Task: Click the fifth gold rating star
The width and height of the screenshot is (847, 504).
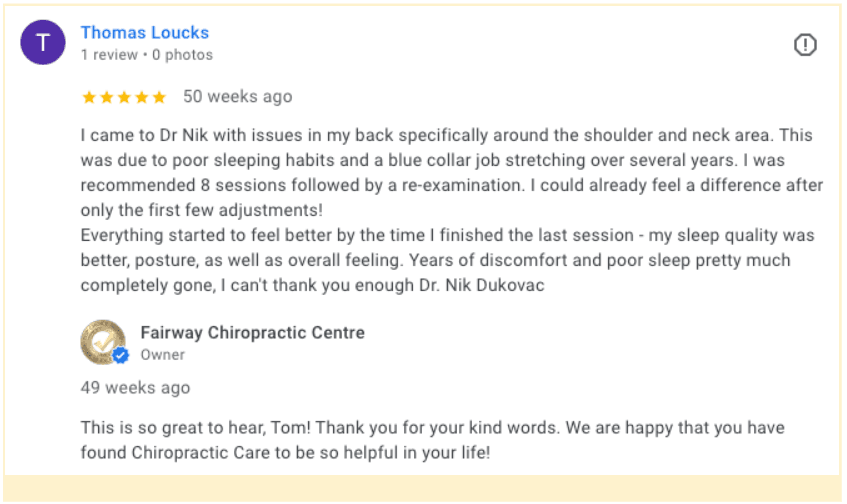Action: click(x=158, y=97)
